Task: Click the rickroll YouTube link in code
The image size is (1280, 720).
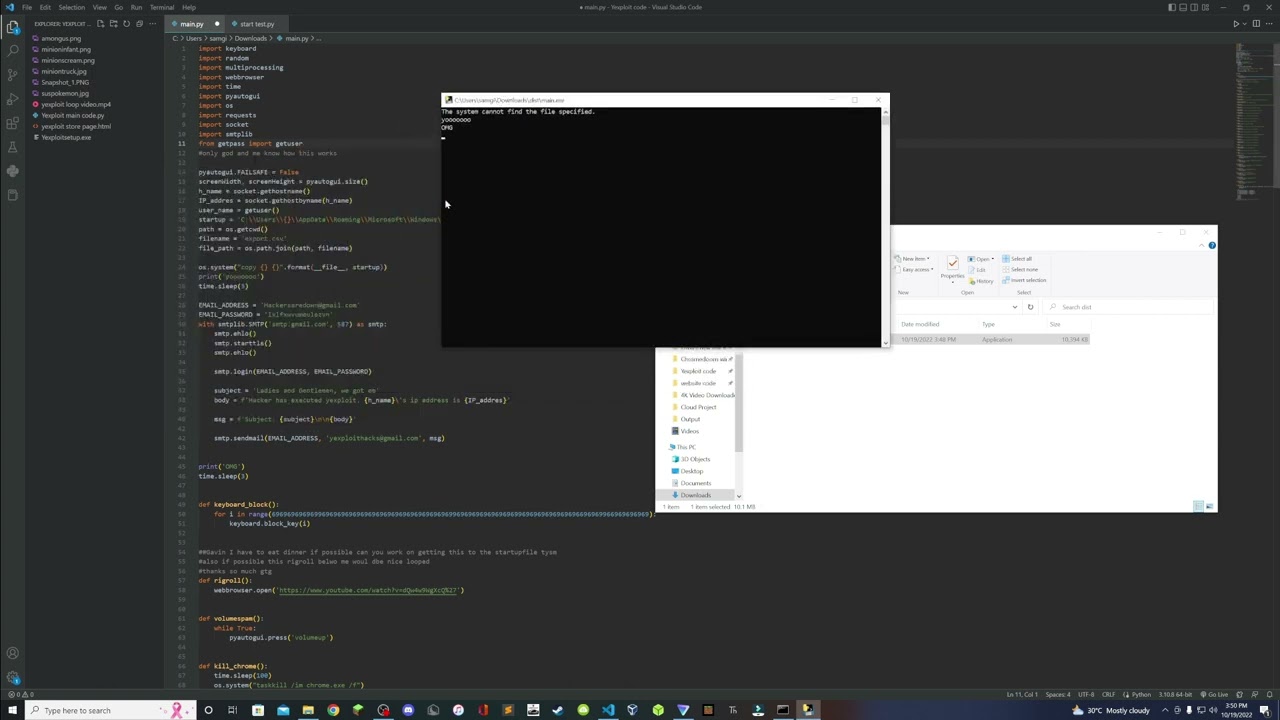Action: point(368,590)
